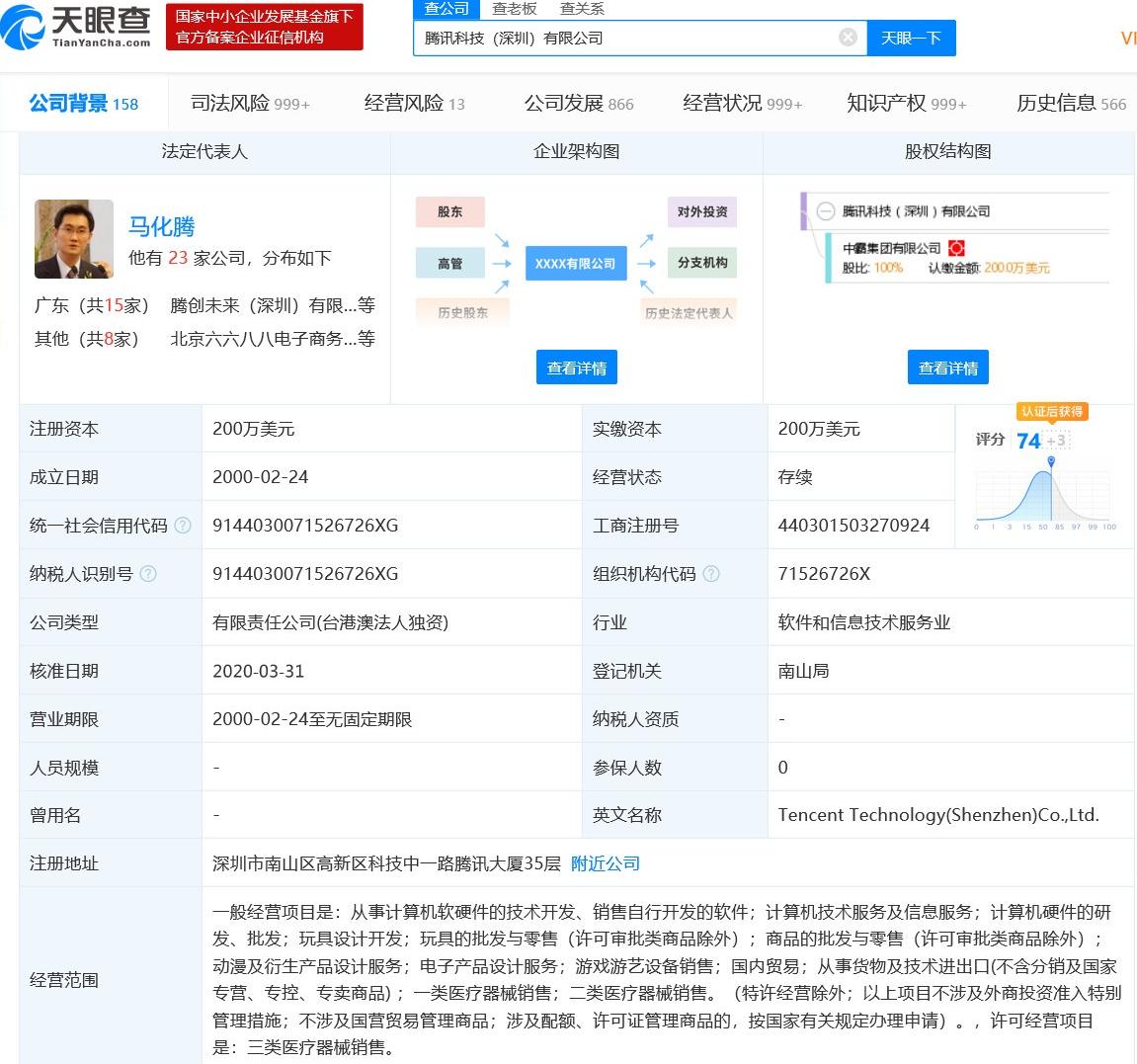1137x1064 pixels.
Task: Click the 天眼一下 search button
Action: [x=911, y=38]
